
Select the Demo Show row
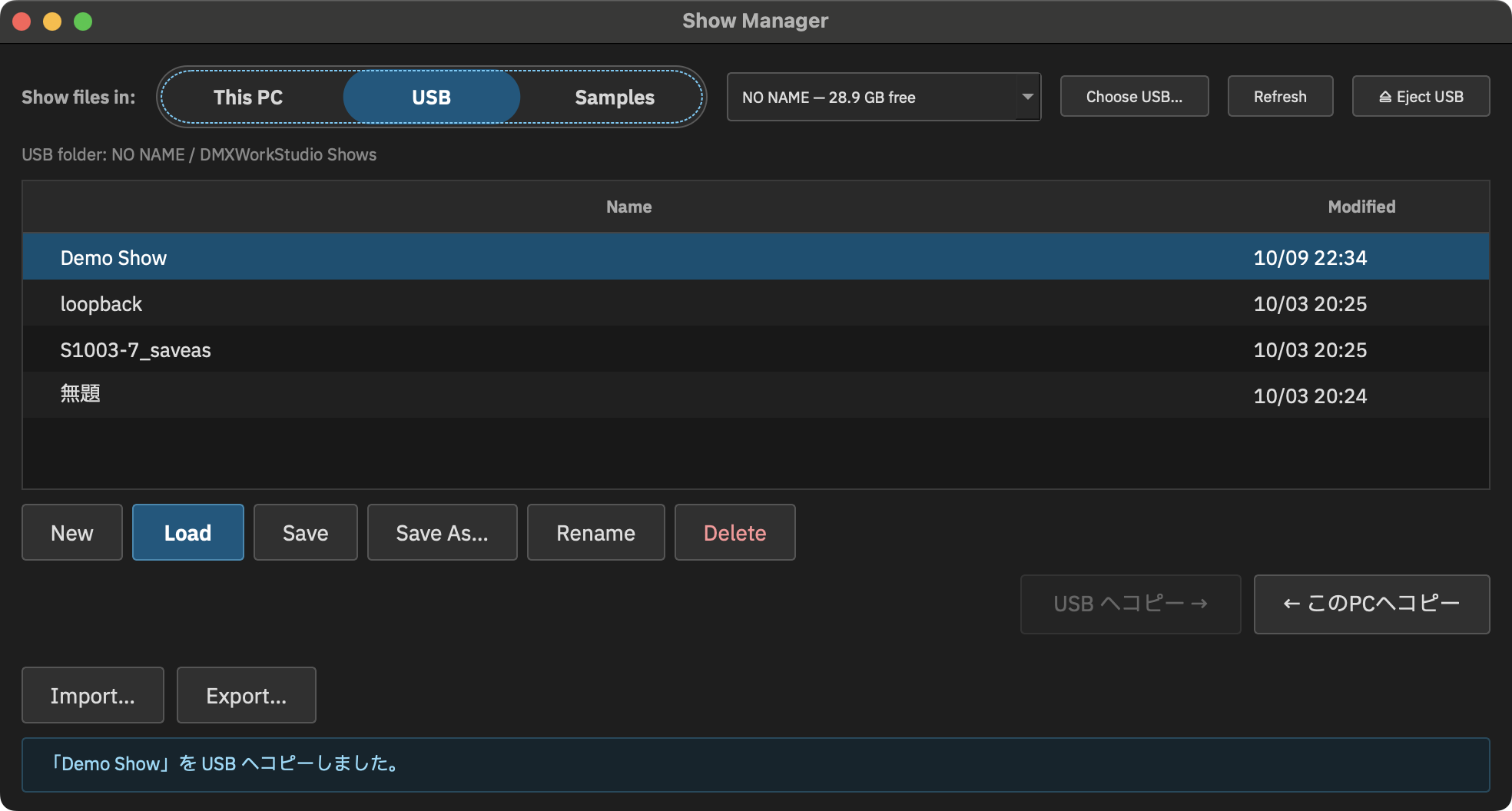[756, 257]
